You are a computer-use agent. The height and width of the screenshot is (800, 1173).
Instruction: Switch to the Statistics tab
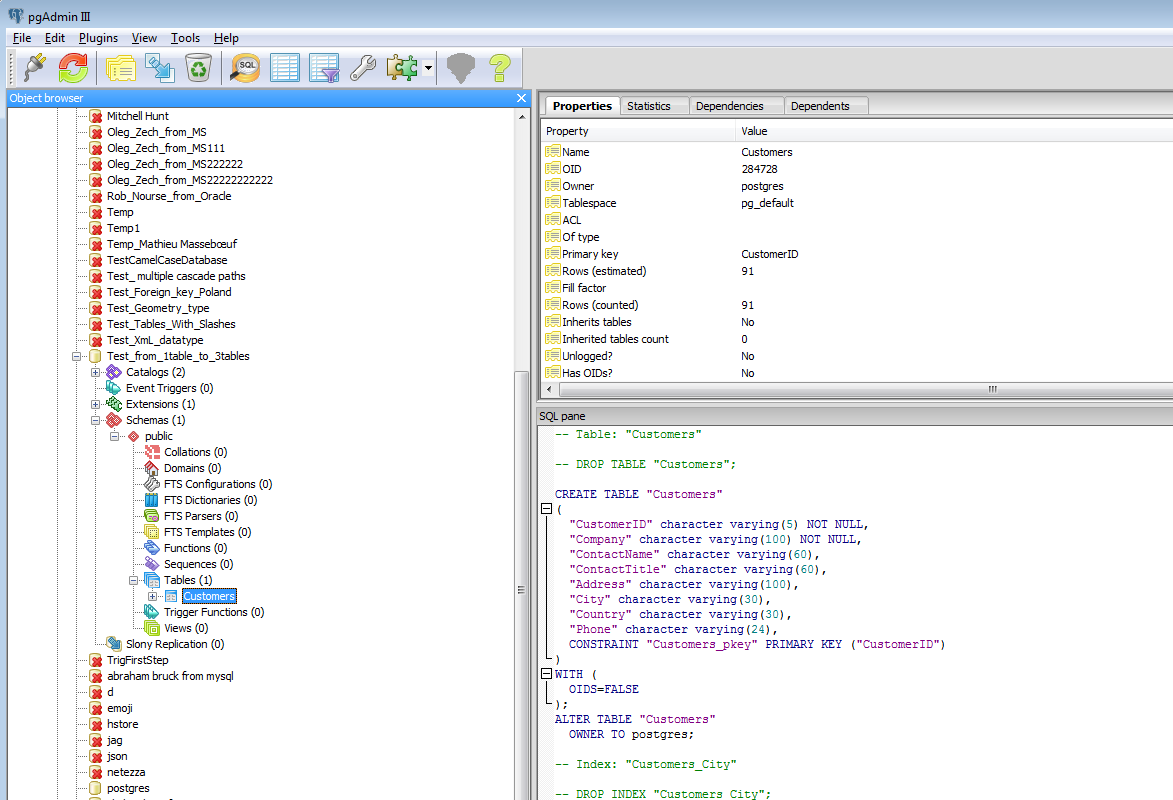pyautogui.click(x=652, y=105)
